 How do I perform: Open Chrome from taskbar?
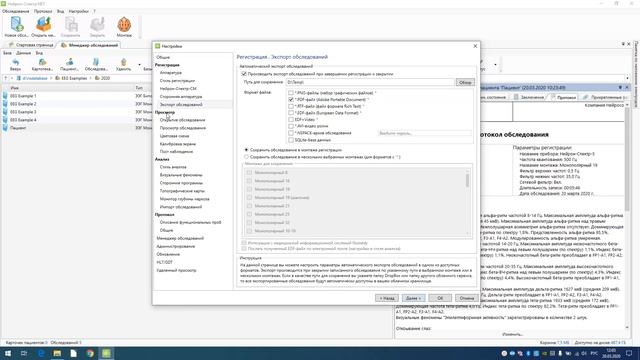pyautogui.click(x=90, y=353)
